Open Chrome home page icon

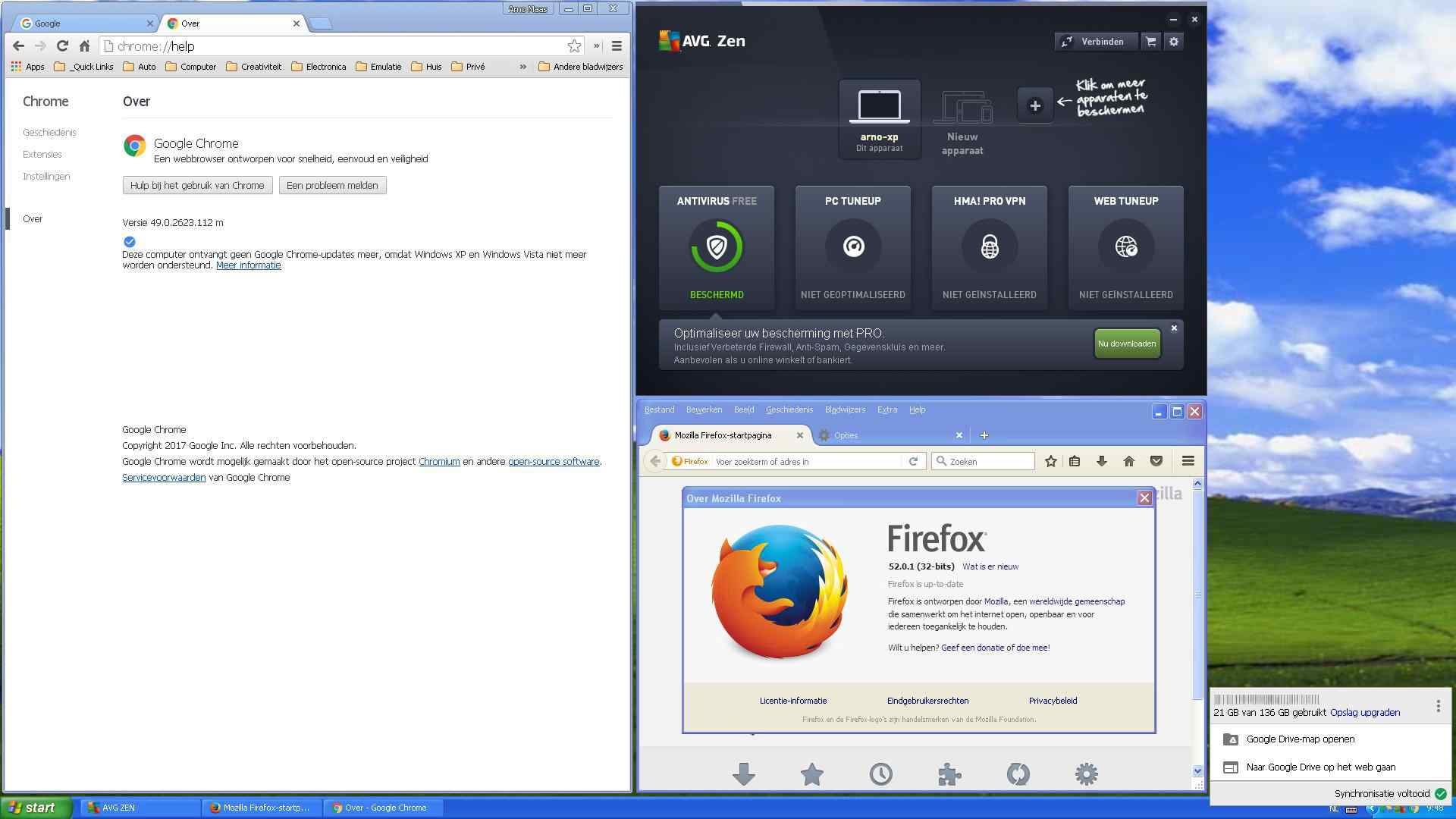[x=84, y=46]
